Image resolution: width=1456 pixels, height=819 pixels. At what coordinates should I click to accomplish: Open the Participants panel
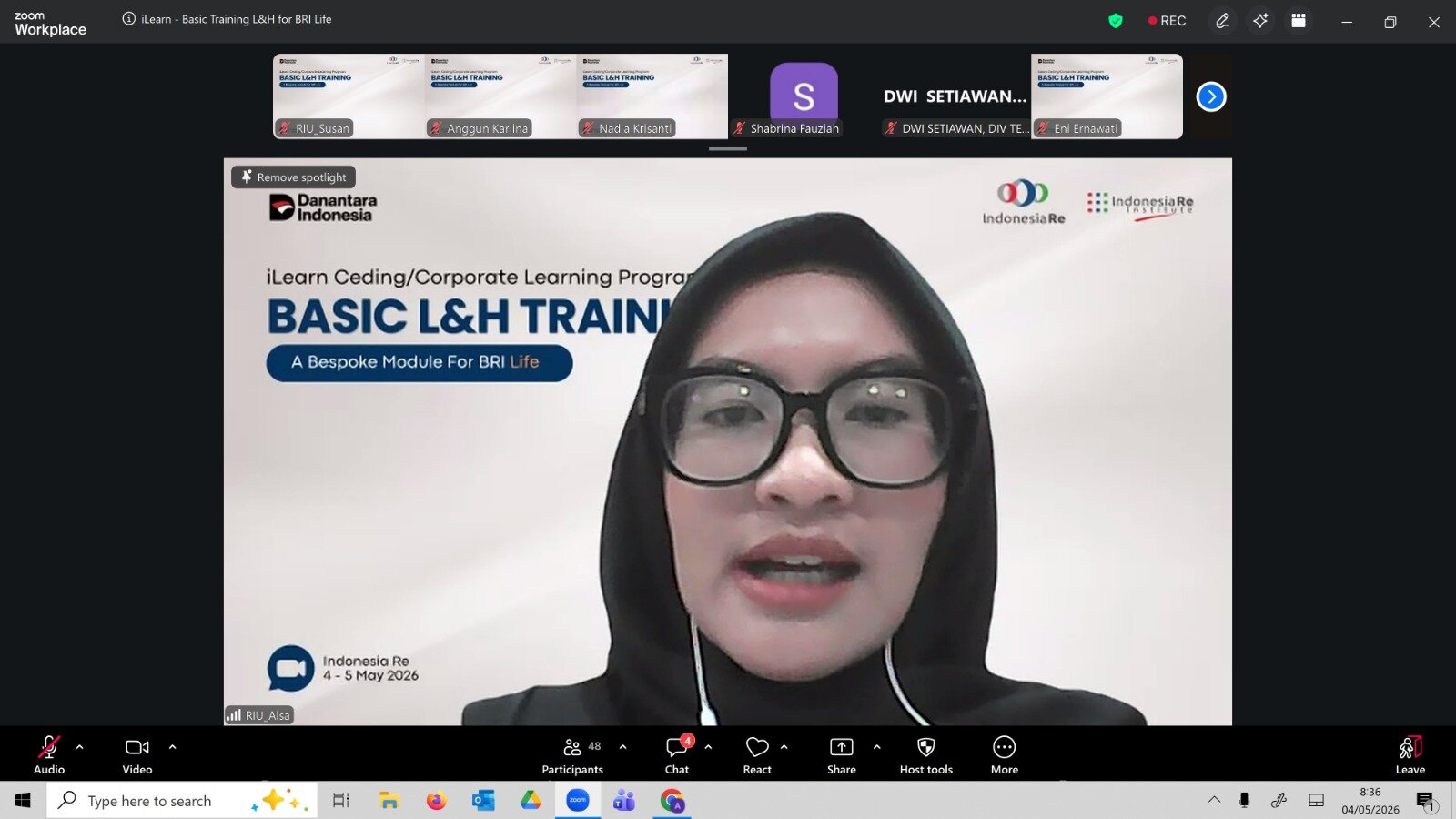(x=572, y=755)
